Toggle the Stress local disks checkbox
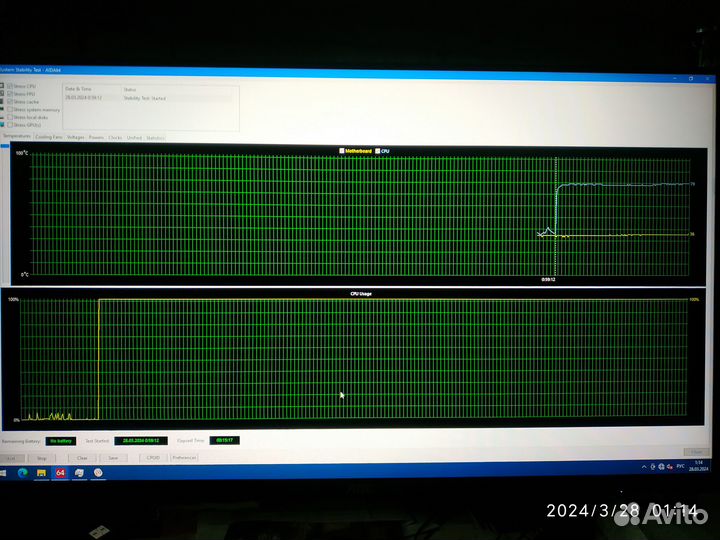Viewport: 720px width, 540px height. pyautogui.click(x=10, y=117)
